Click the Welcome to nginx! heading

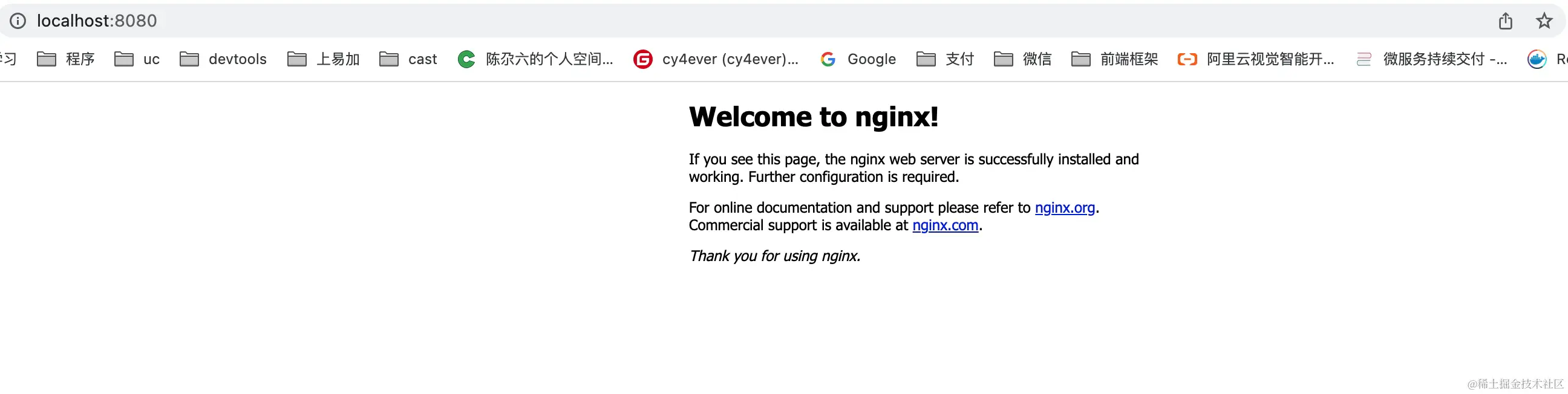click(x=813, y=116)
